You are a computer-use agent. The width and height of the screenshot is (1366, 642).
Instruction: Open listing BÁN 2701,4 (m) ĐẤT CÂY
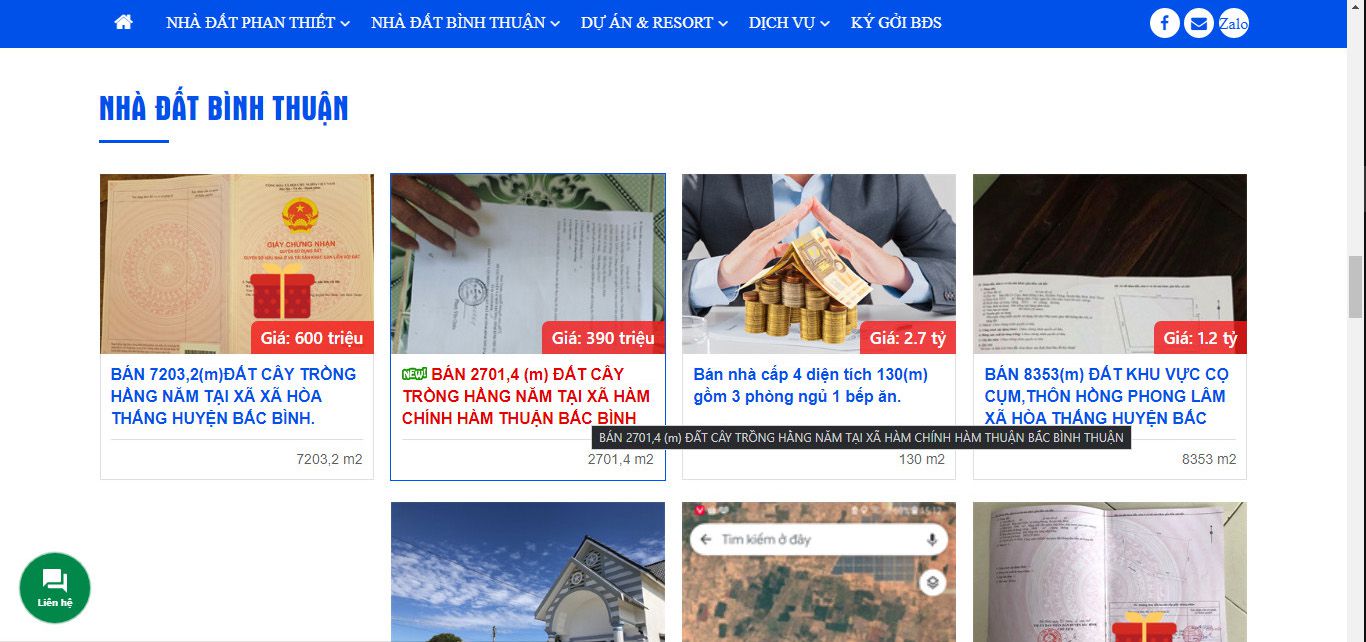pos(527,396)
